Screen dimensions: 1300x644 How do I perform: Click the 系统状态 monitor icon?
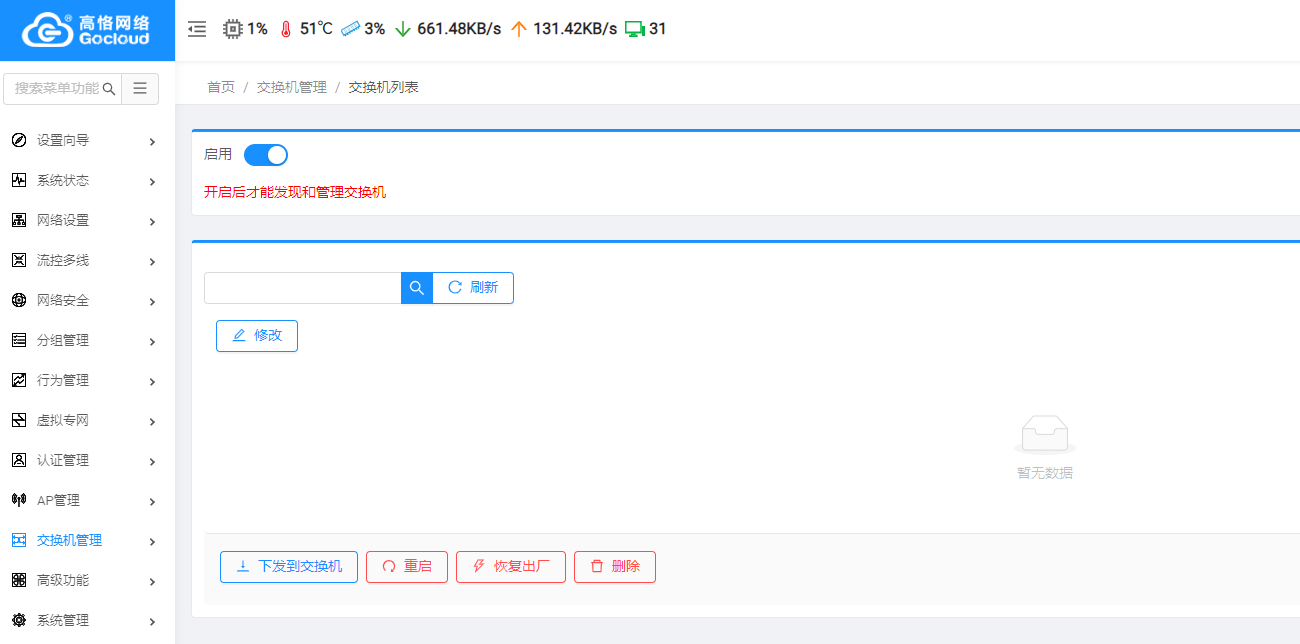pyautogui.click(x=19, y=180)
